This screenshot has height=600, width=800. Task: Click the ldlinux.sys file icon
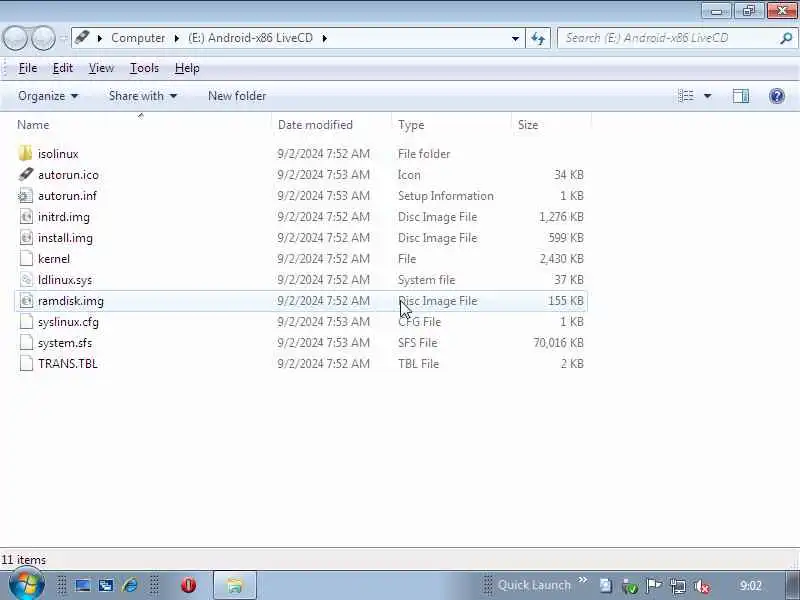tap(26, 280)
